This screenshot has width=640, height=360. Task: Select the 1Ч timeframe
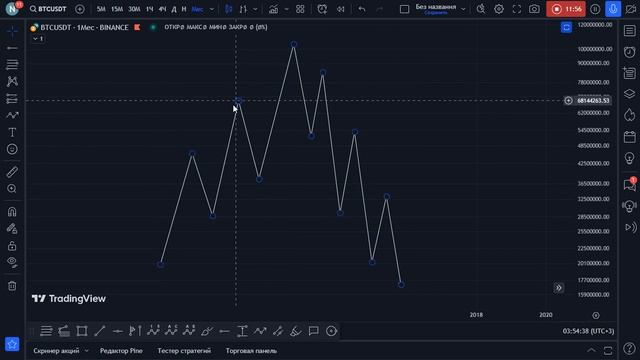pos(150,9)
